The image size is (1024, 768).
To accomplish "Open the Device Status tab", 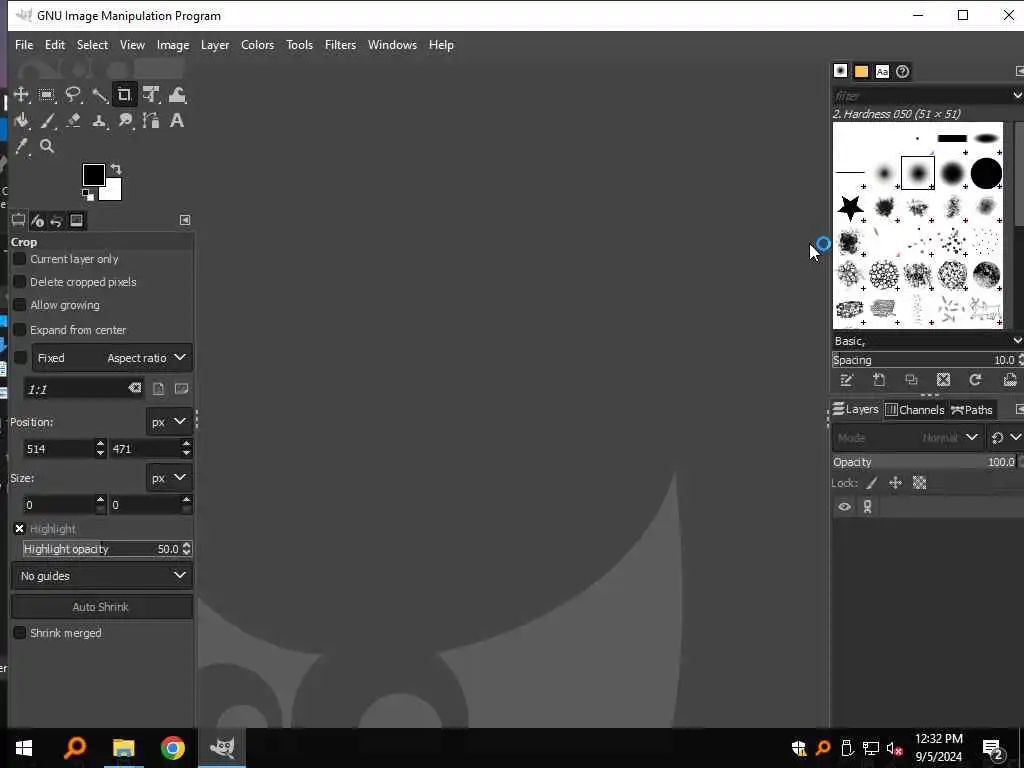I will coord(37,221).
